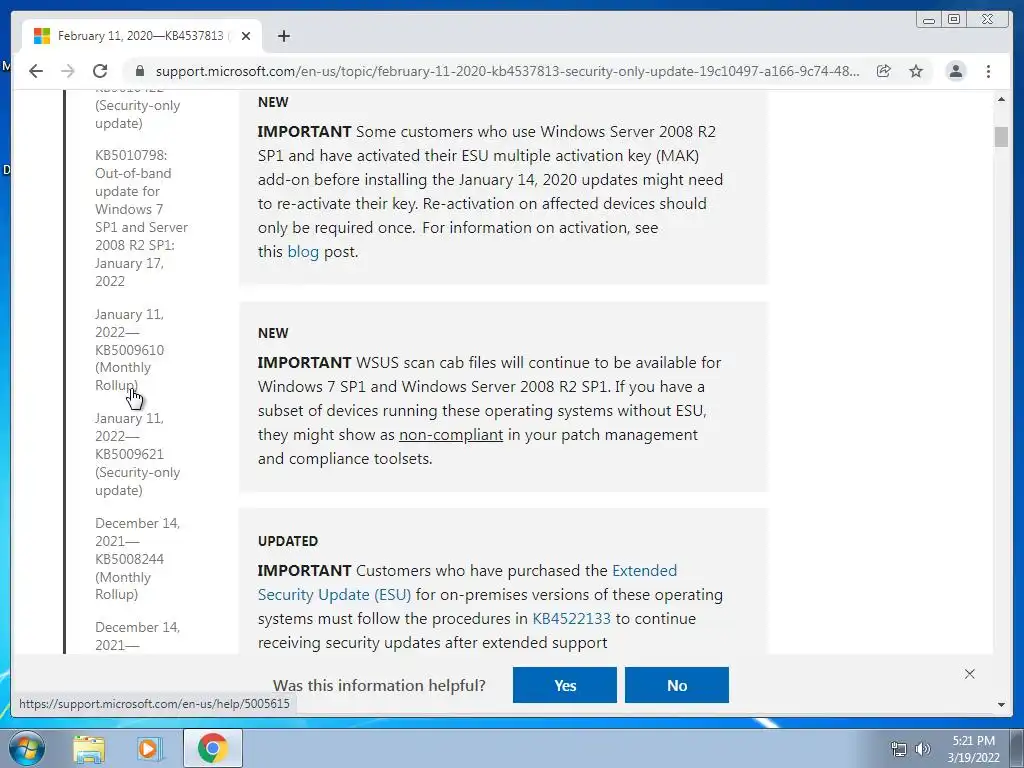Click page scrollbar up arrow
Viewport: 1024px width, 768px height.
1001,99
